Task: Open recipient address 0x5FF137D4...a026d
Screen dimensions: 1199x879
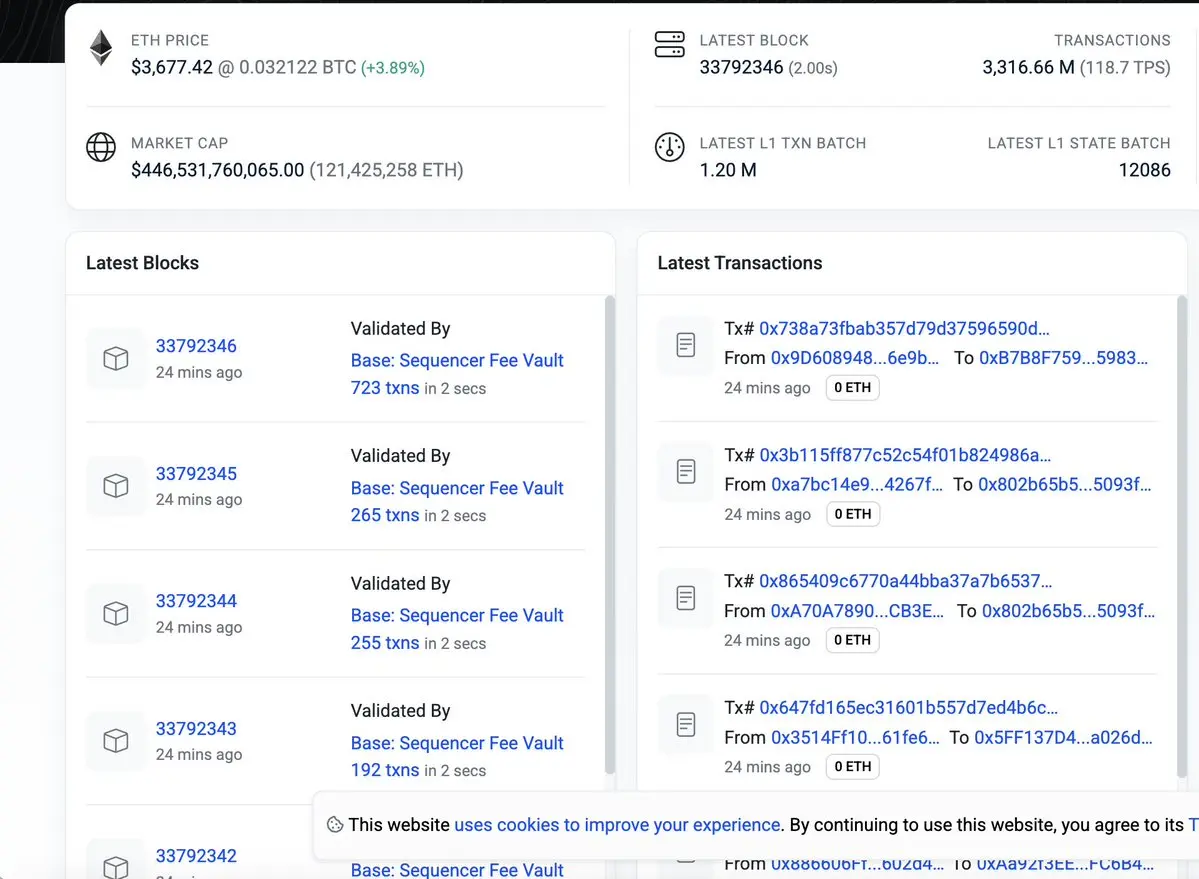Action: click(x=1063, y=738)
